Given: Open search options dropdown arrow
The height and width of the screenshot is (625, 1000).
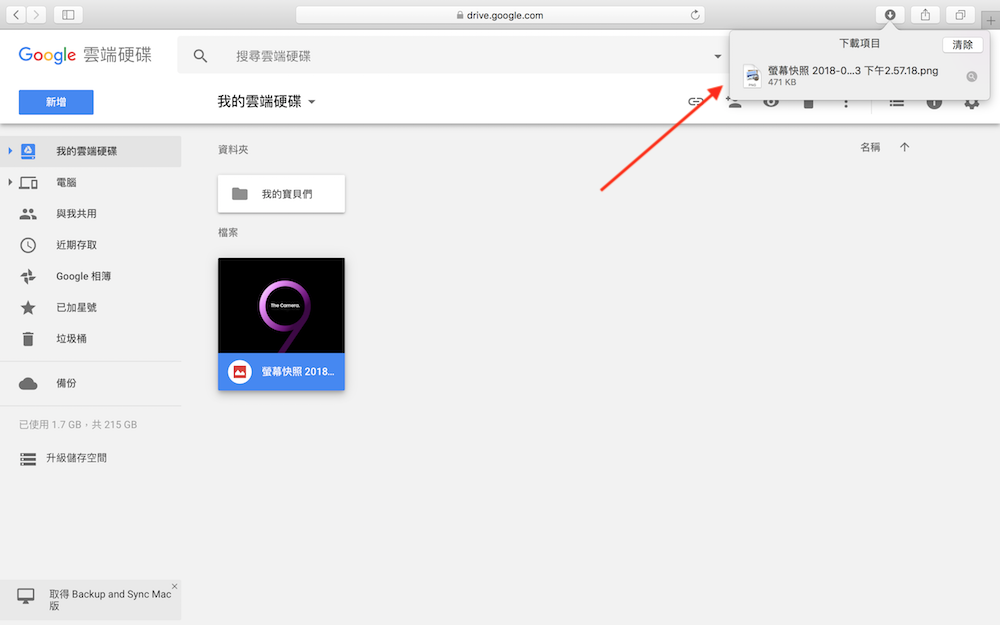Looking at the screenshot, I should click(x=717, y=56).
